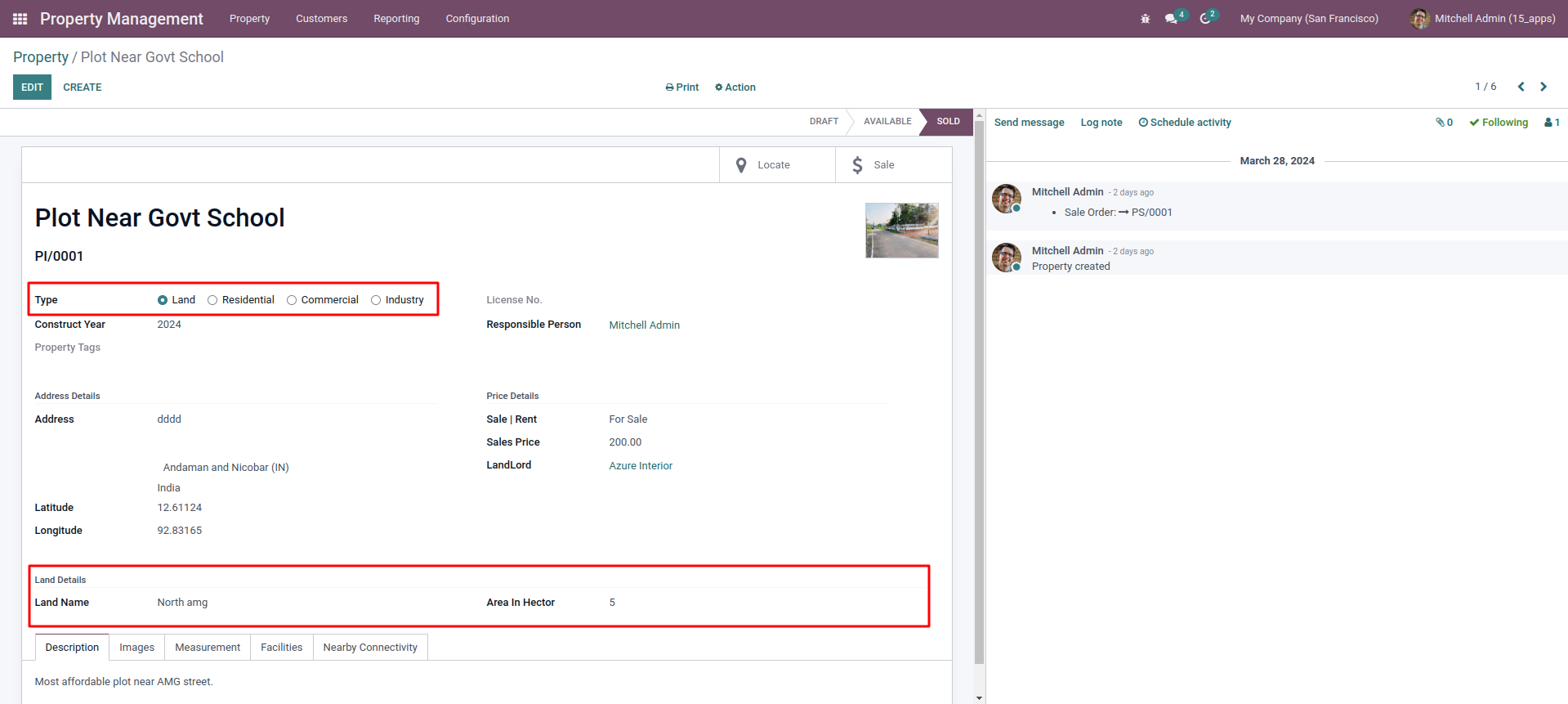1568x704 pixels.
Task: Open the Sale stat button
Action: (x=894, y=165)
